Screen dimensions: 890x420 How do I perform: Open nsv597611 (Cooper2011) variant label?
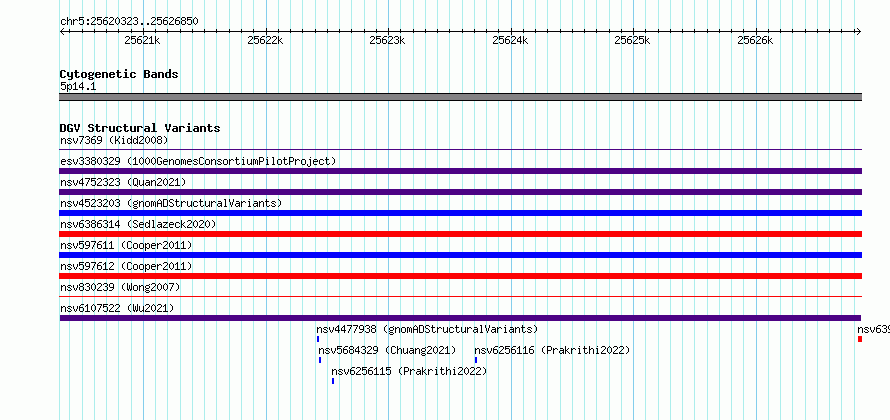(x=126, y=245)
